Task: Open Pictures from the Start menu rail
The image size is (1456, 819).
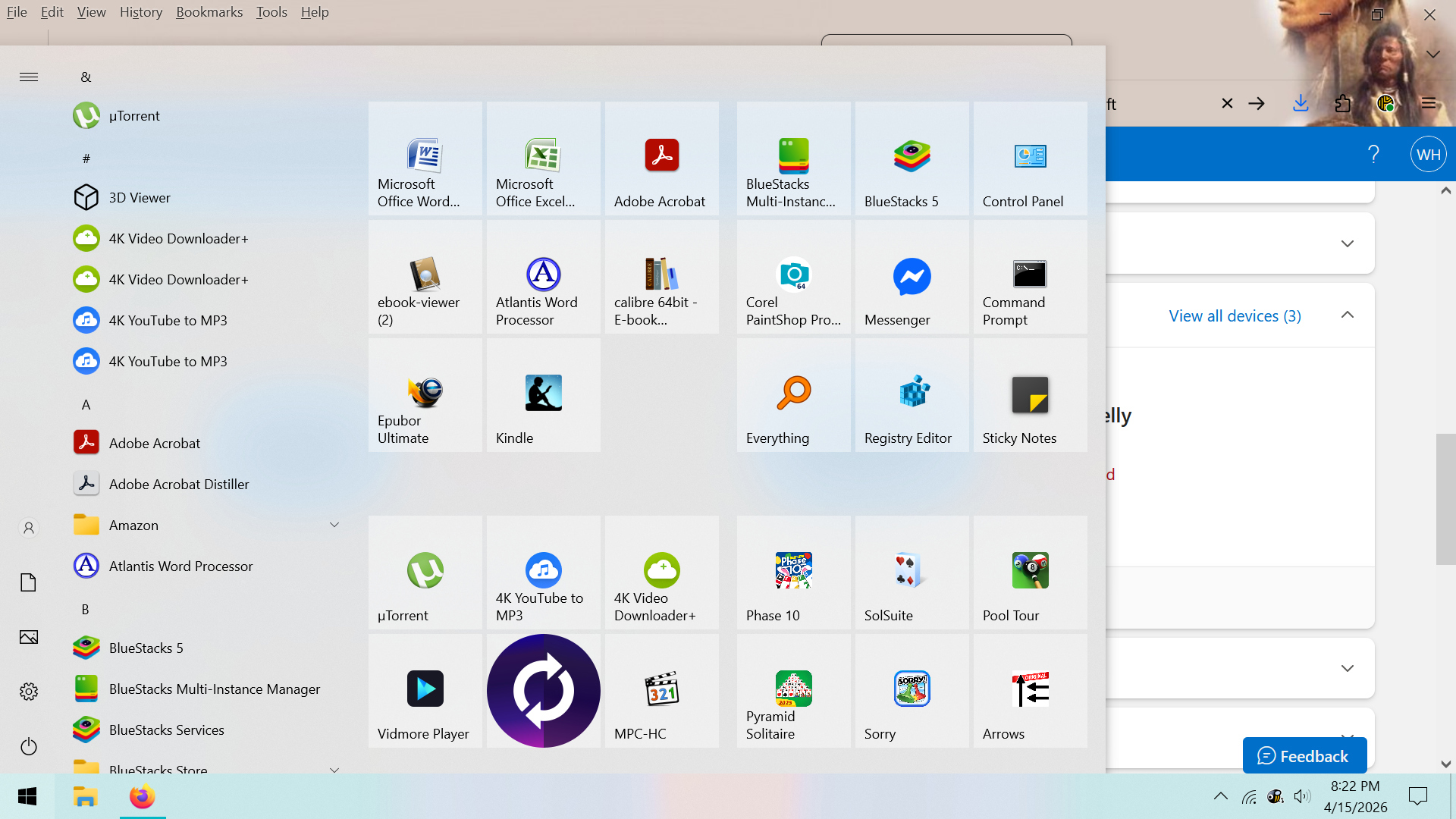Action: click(29, 637)
